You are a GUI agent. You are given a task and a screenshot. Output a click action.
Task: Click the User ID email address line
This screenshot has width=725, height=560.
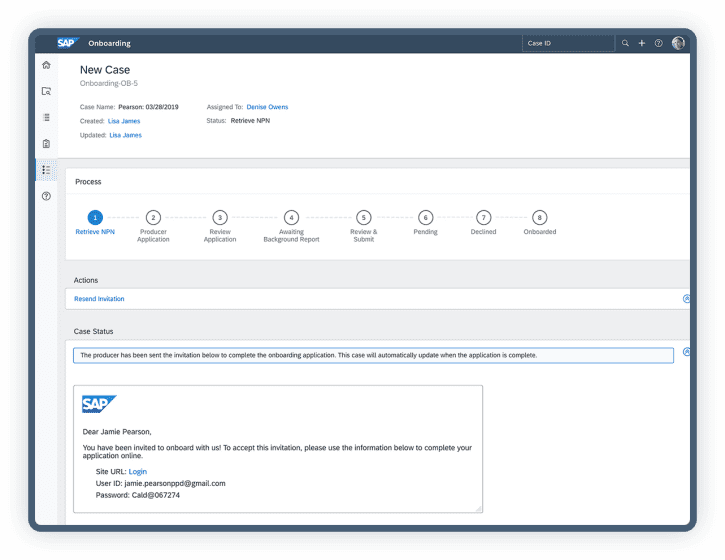pos(160,483)
